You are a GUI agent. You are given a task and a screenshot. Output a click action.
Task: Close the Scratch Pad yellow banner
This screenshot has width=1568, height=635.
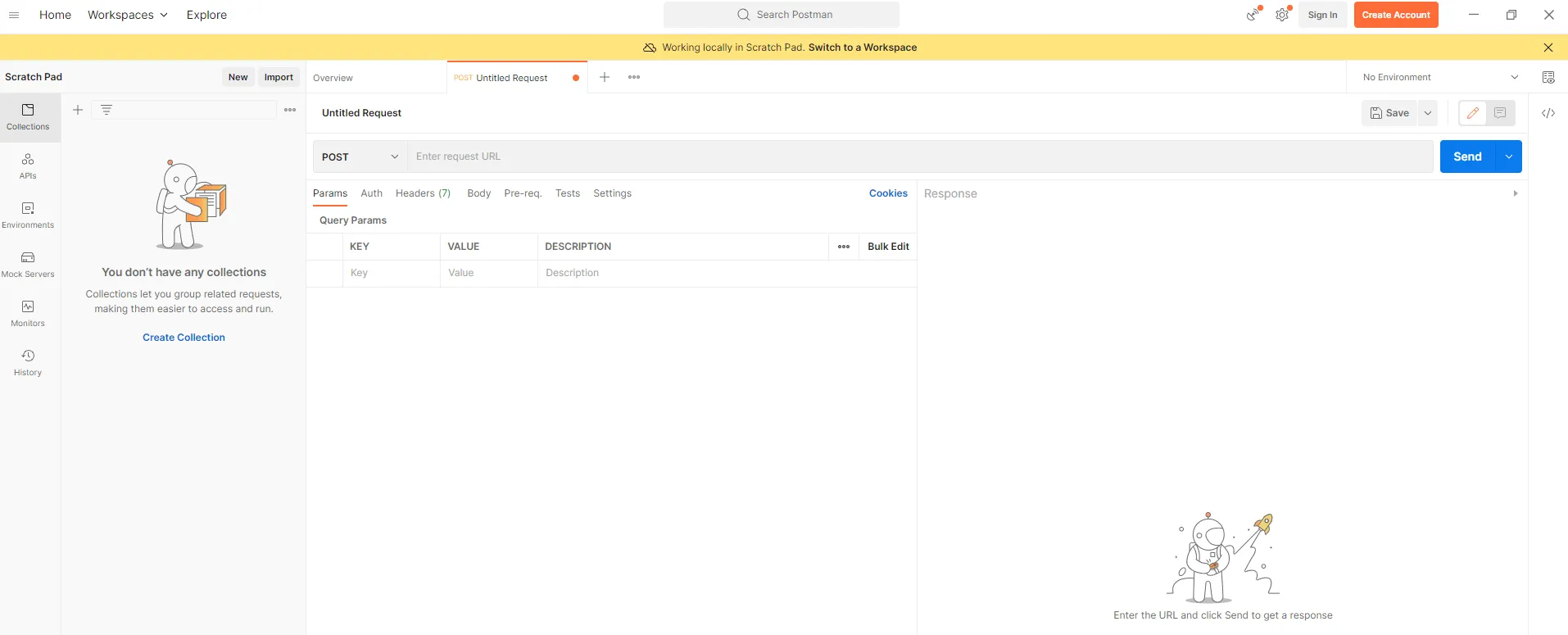1548,48
